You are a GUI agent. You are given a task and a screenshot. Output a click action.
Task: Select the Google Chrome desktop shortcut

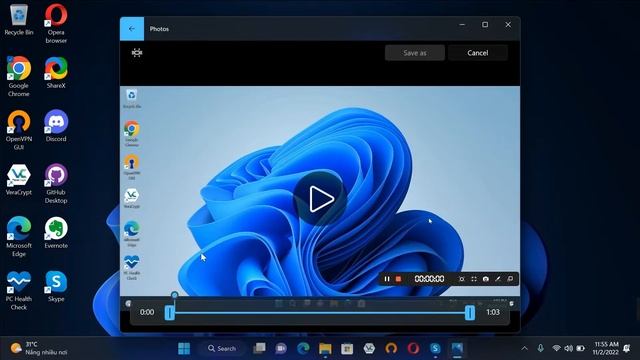pos(19,77)
